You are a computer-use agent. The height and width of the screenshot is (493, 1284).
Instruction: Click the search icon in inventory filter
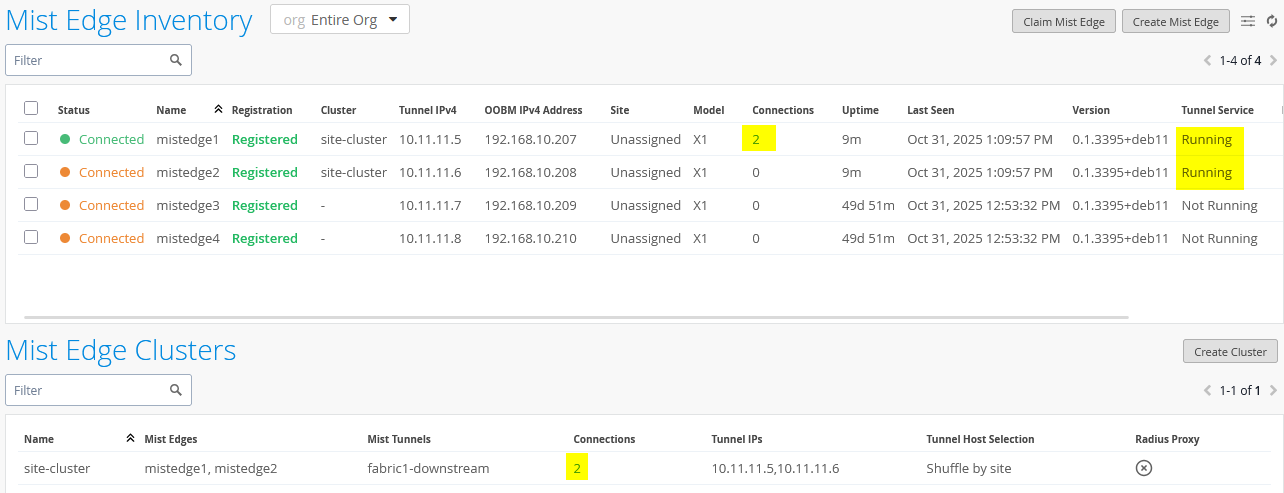[176, 60]
